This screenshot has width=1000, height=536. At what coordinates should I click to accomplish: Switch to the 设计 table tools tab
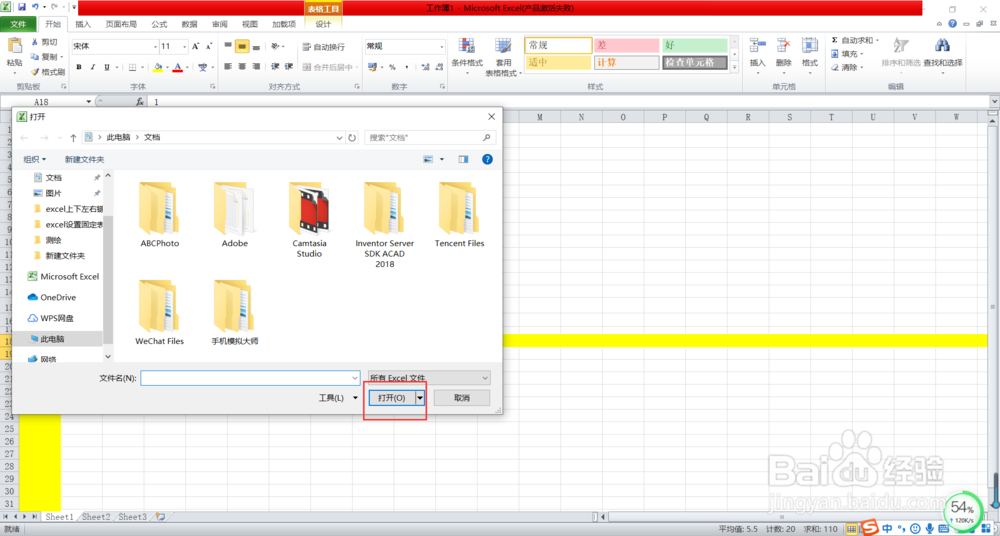click(x=323, y=24)
